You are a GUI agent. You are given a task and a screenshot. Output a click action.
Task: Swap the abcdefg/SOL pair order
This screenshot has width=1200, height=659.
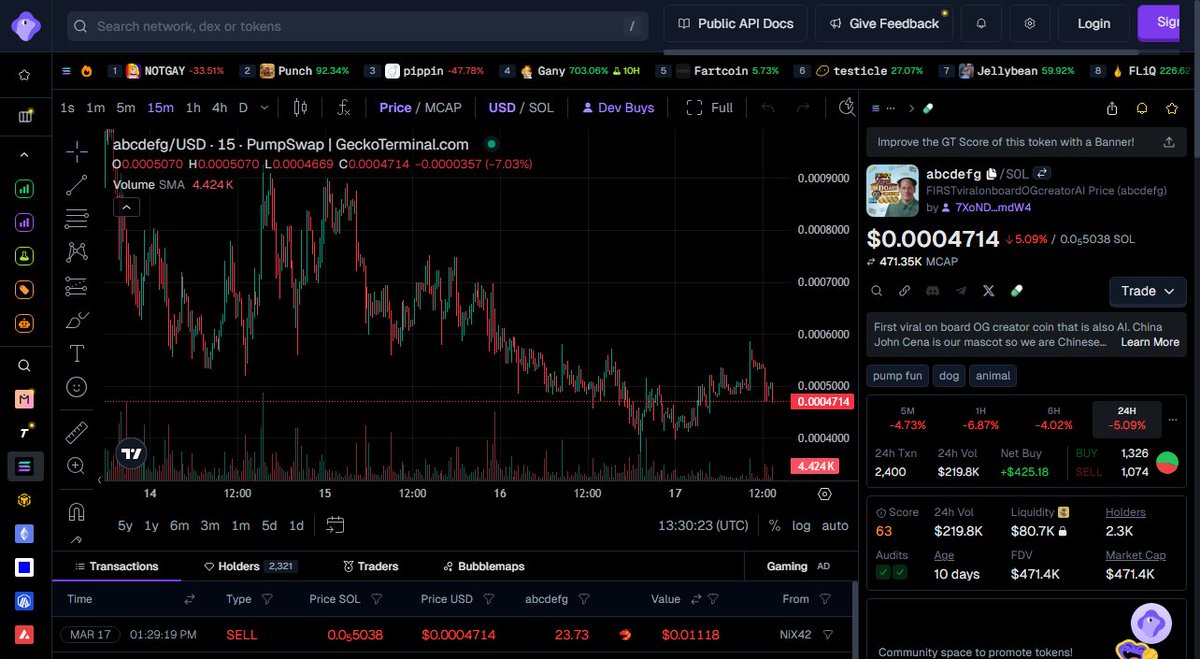[x=1041, y=173]
